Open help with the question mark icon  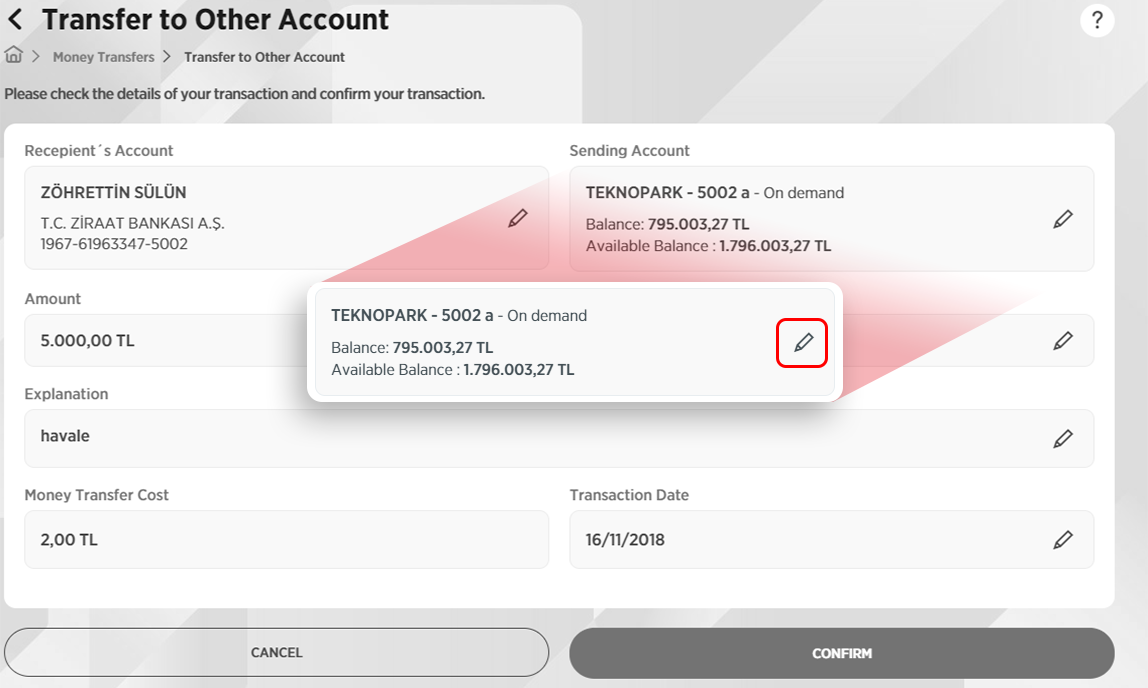point(1097,20)
